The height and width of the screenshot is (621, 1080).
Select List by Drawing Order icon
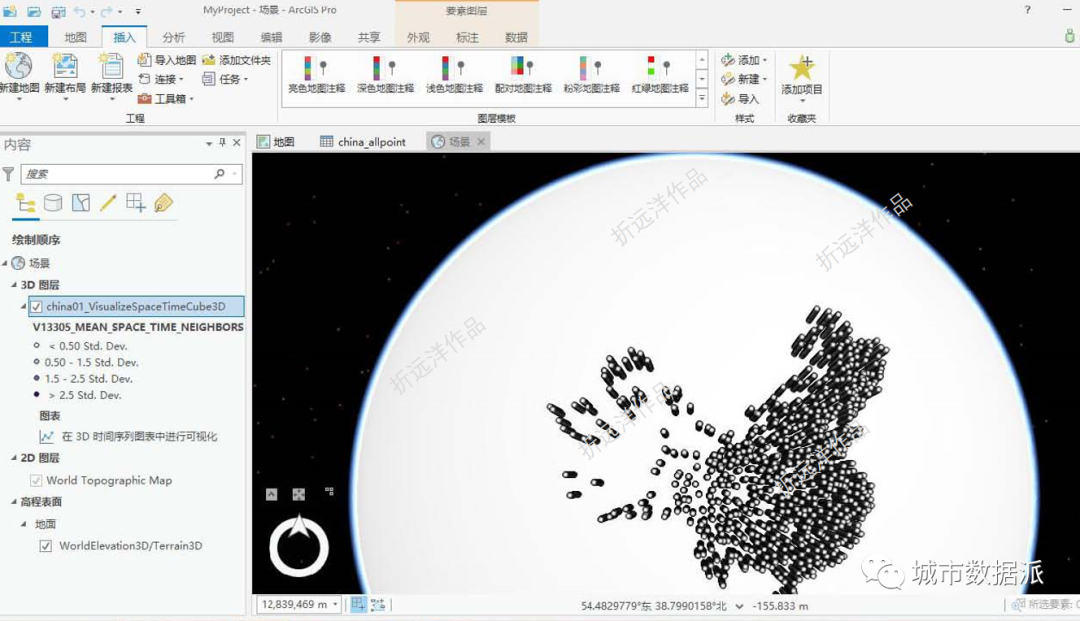point(26,203)
